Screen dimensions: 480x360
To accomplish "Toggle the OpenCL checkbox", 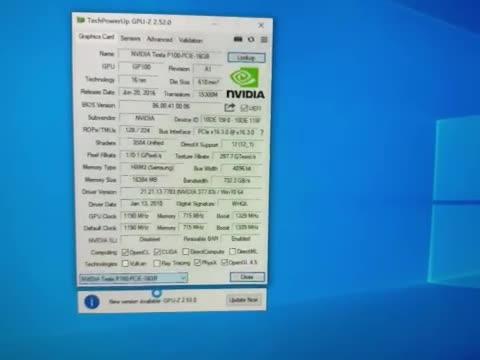I will pos(125,252).
